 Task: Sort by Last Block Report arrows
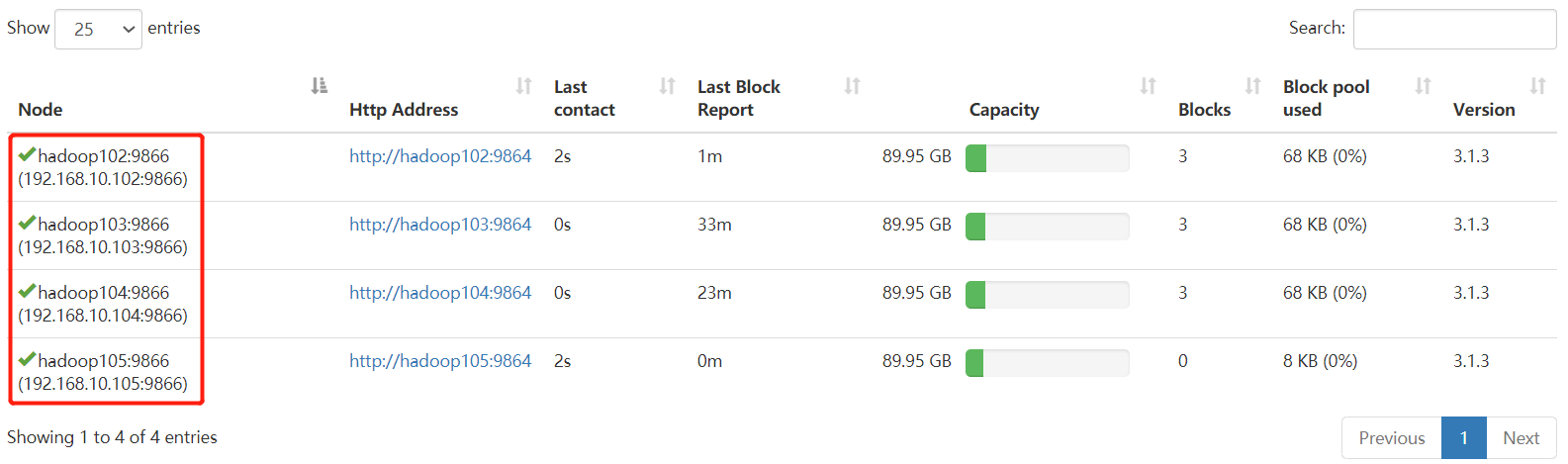852,86
